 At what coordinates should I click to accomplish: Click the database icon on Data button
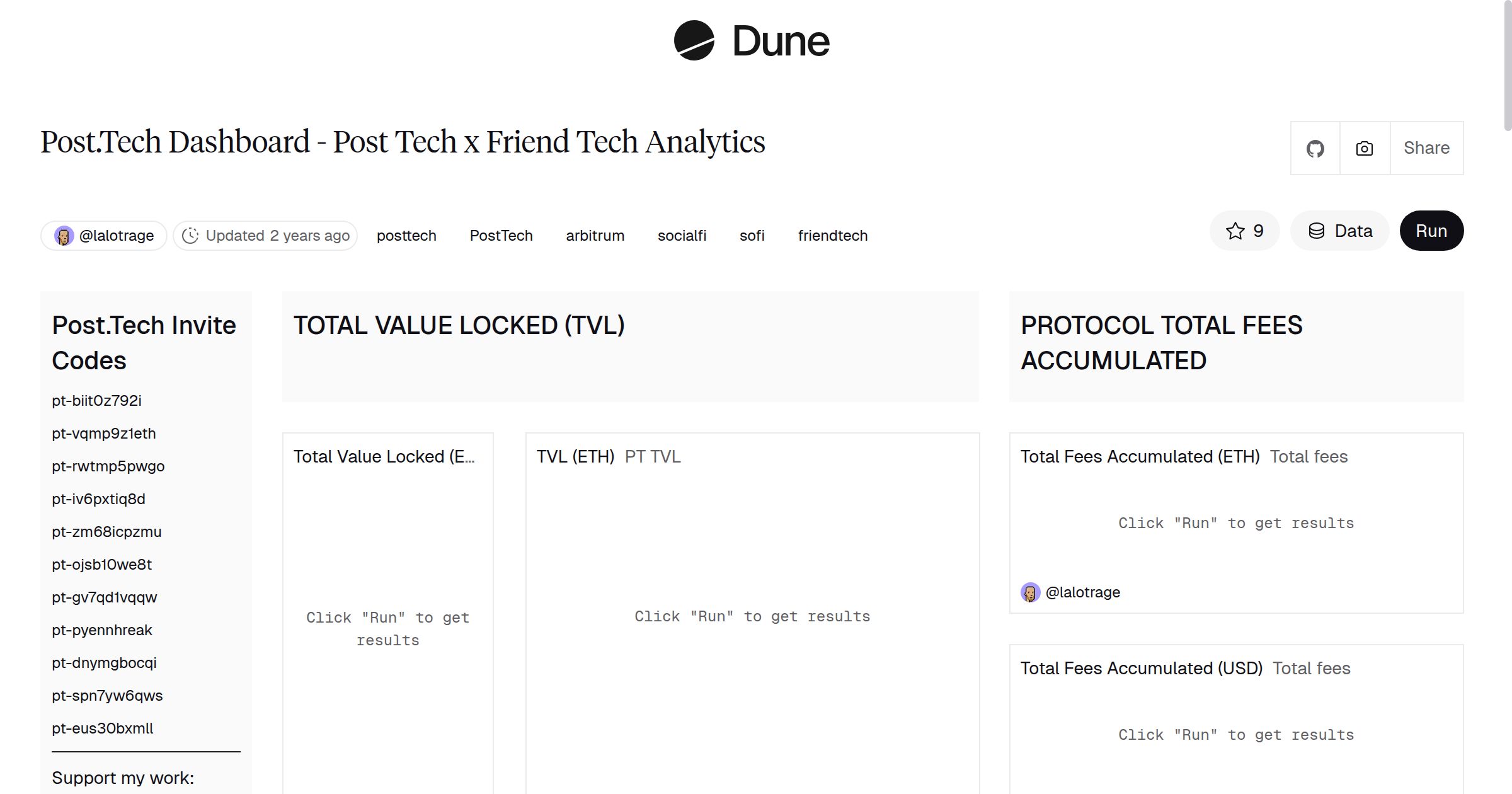coord(1316,231)
